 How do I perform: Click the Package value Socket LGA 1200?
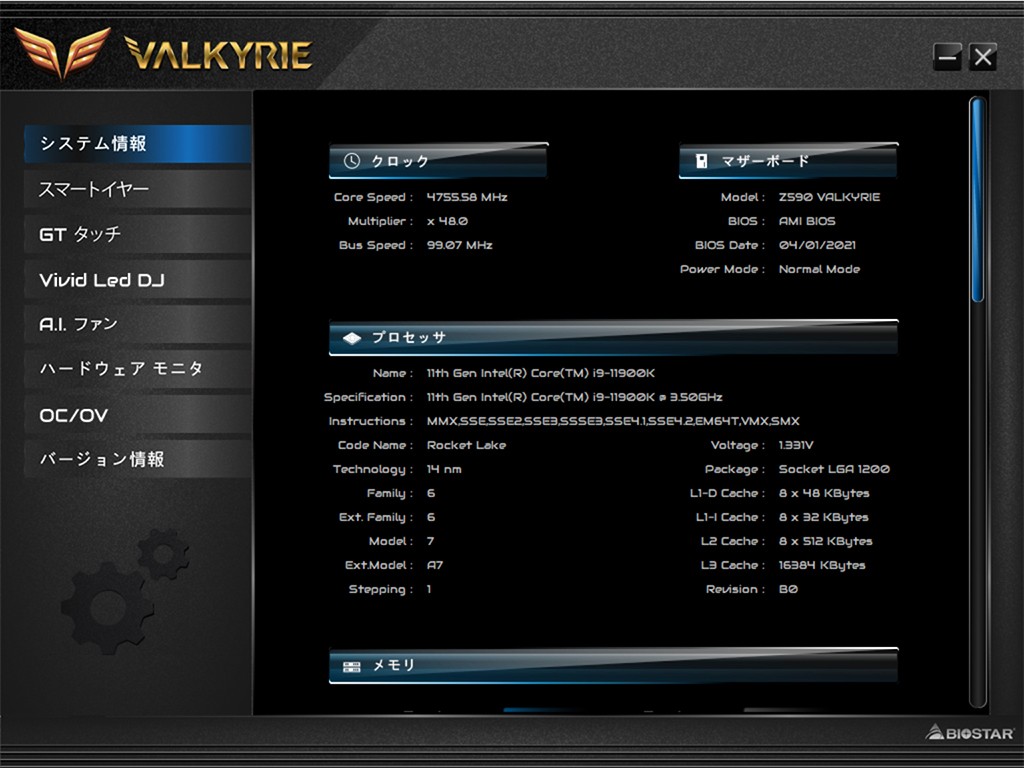834,470
